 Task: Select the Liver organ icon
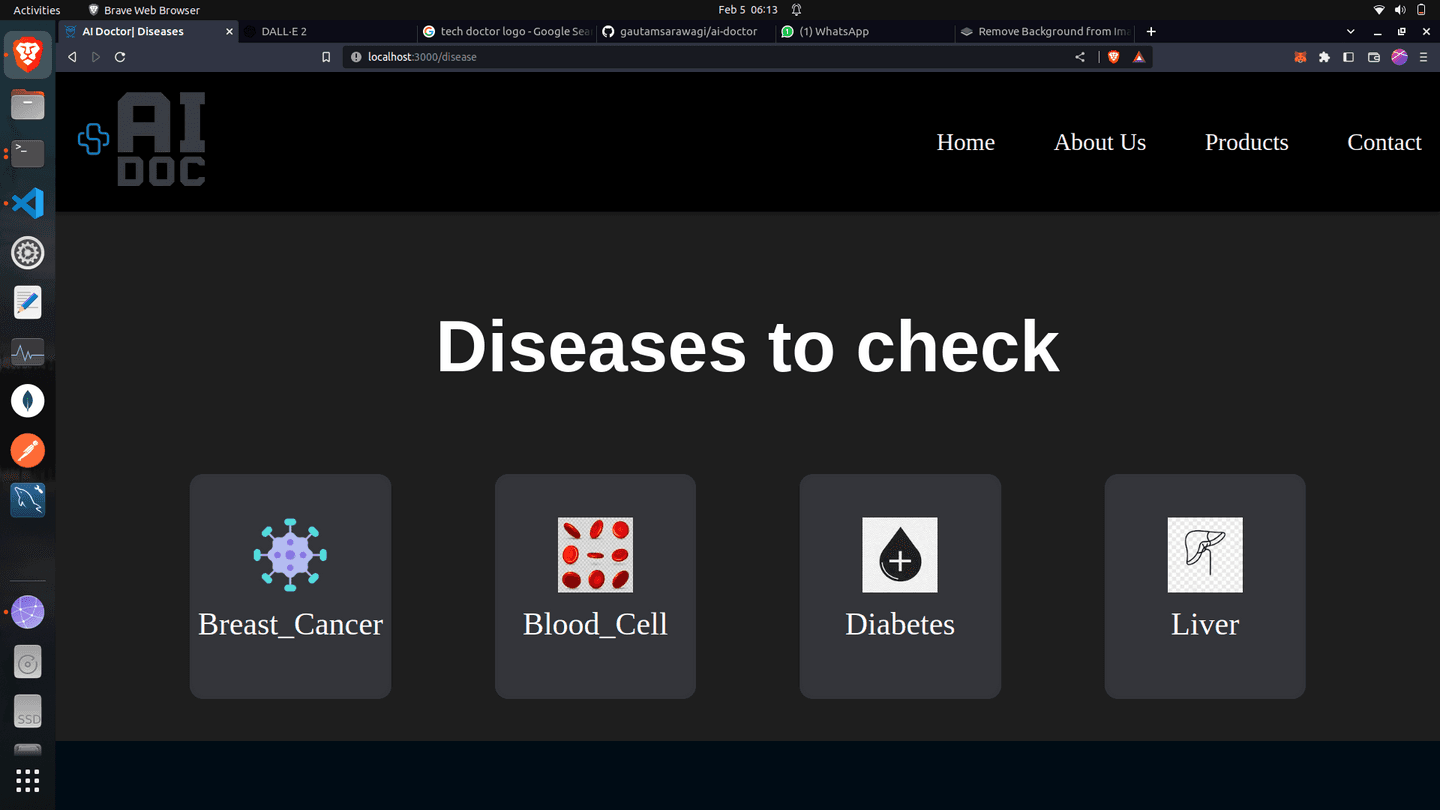(1205, 555)
